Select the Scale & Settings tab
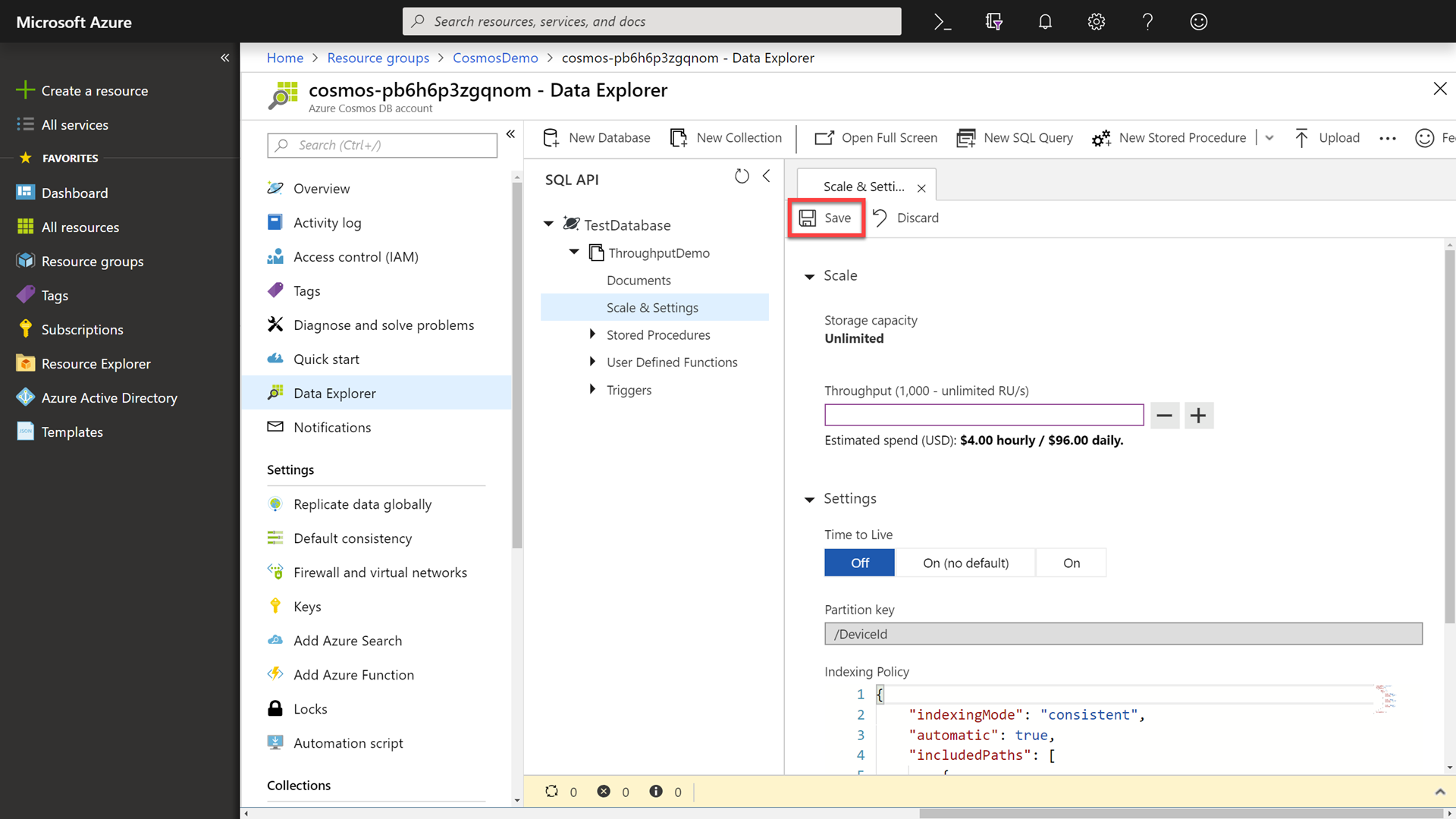1456x819 pixels. pos(863,187)
